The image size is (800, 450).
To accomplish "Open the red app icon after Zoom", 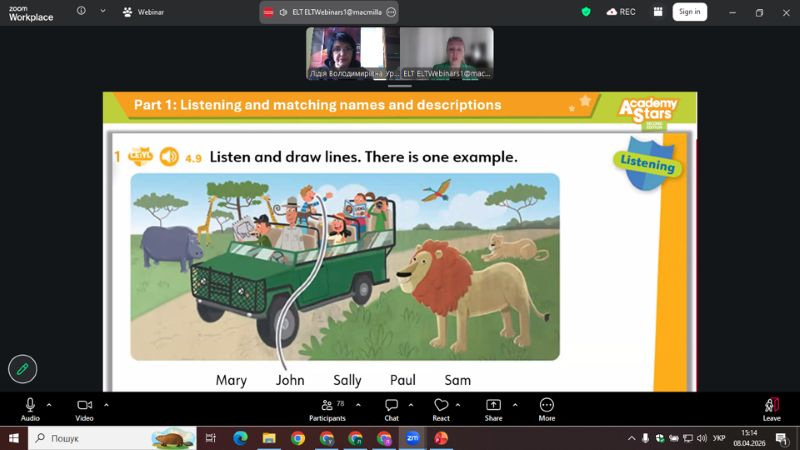I will (x=441, y=438).
